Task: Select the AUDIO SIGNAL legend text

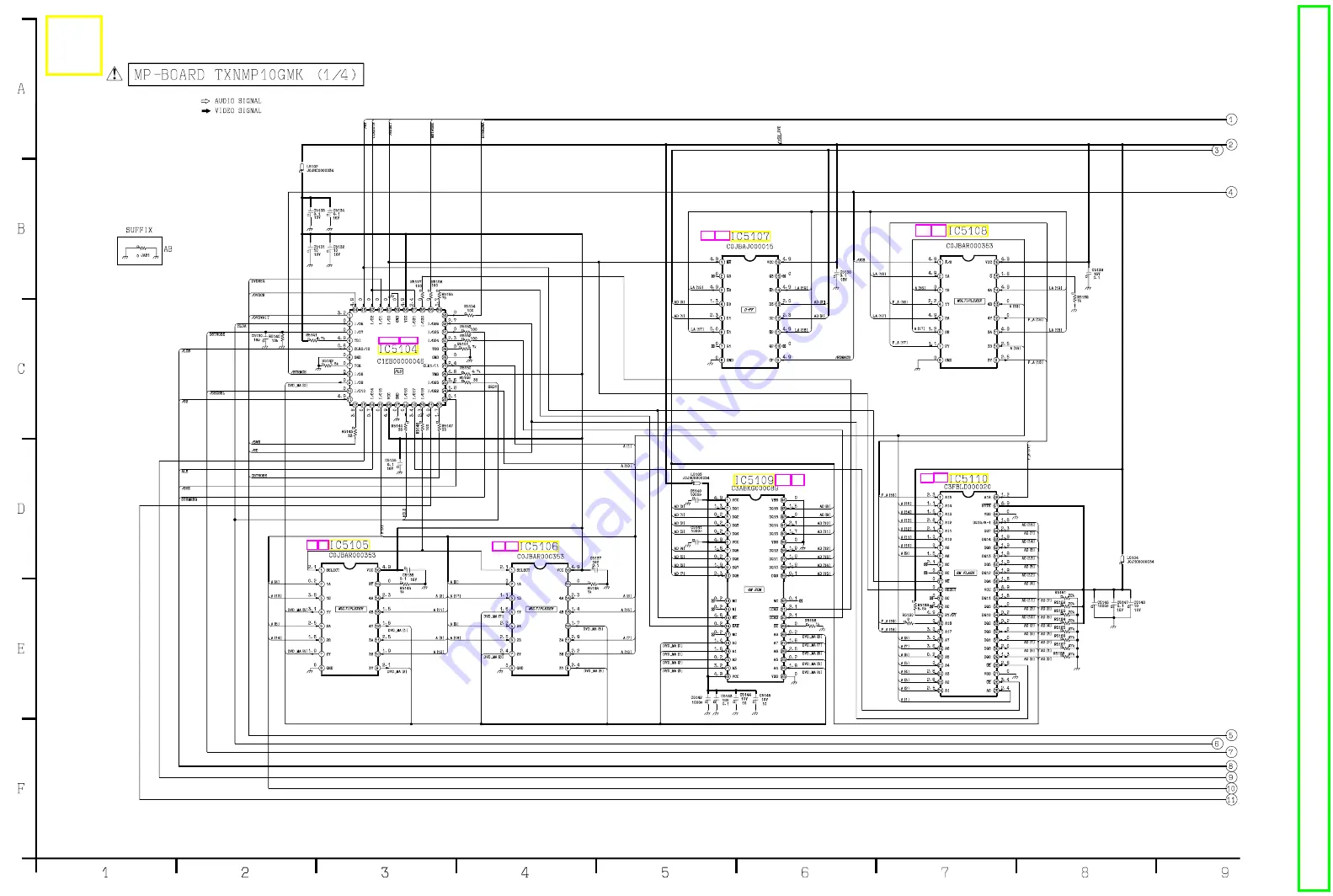Action: (238, 101)
